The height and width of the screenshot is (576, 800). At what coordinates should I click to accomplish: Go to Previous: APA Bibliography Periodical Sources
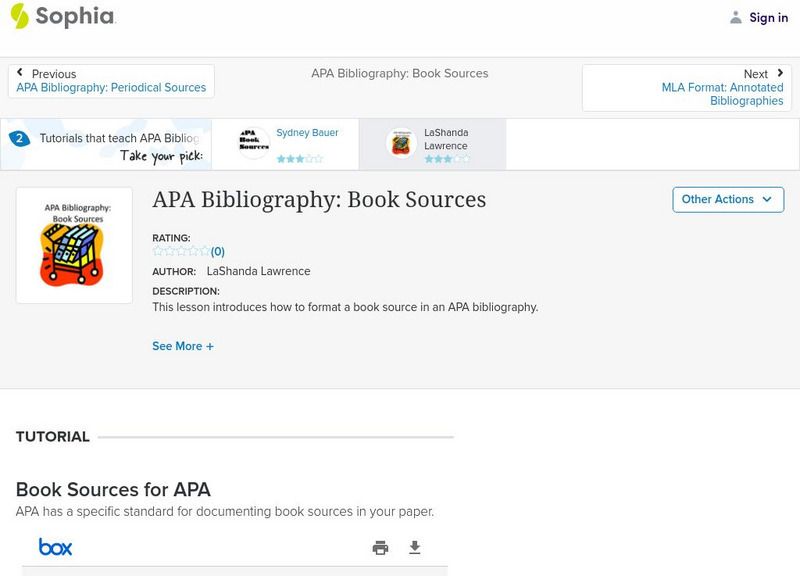click(111, 88)
